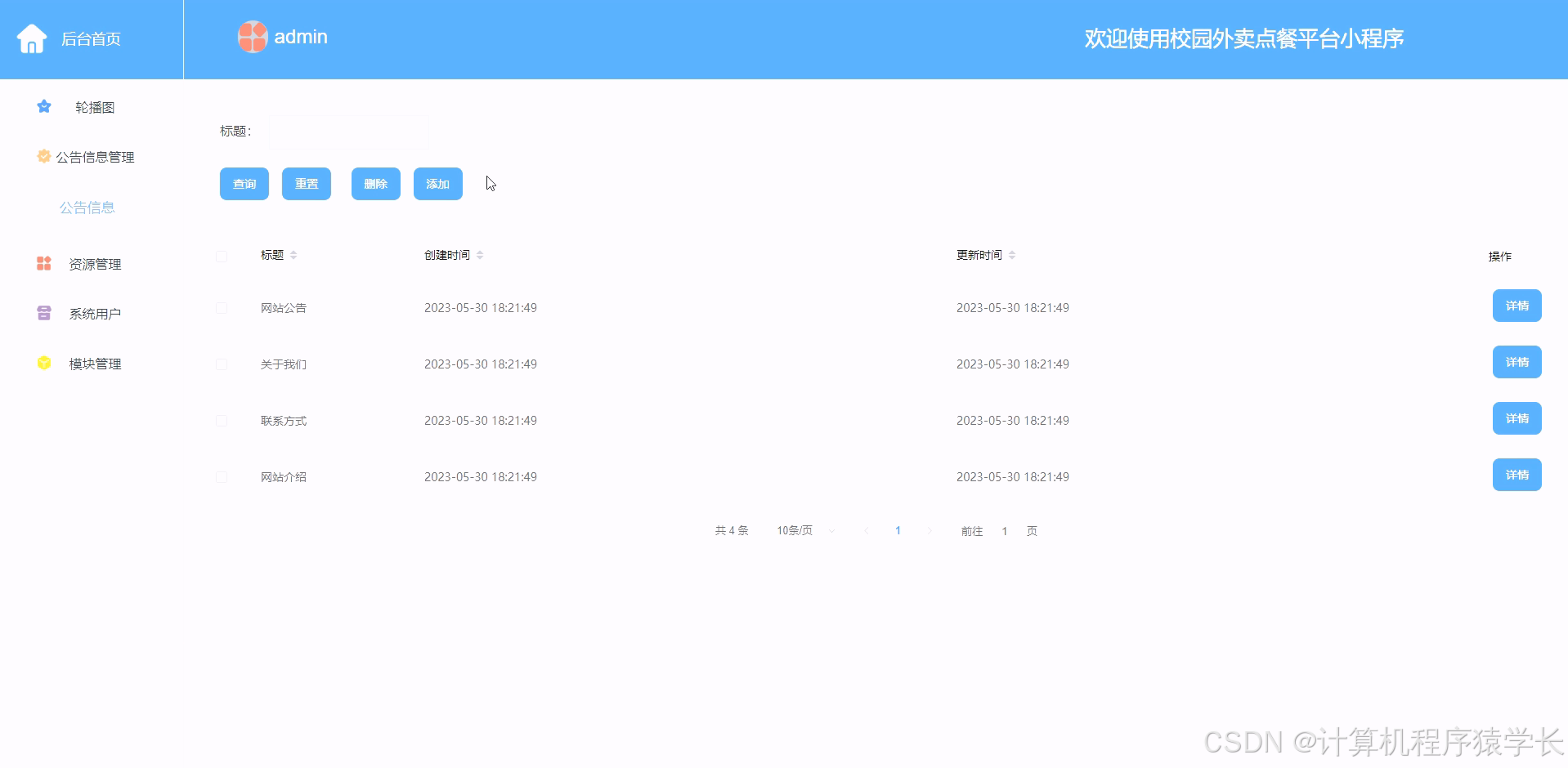Focus the 标题 search input field
This screenshot has width=1568, height=768.
point(349,131)
